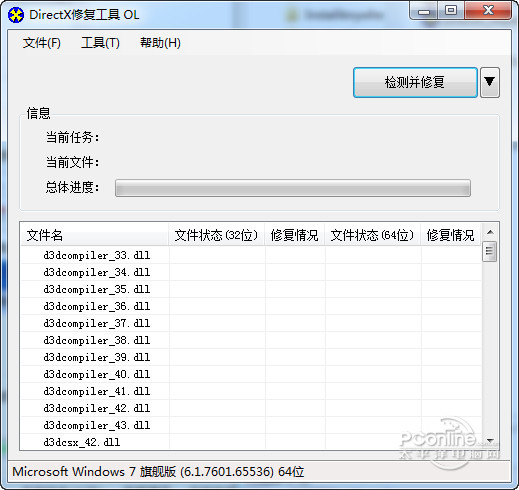Image resolution: width=519 pixels, height=490 pixels.
Task: Select d3dcompiler_42.dll row
Action: coord(251,408)
